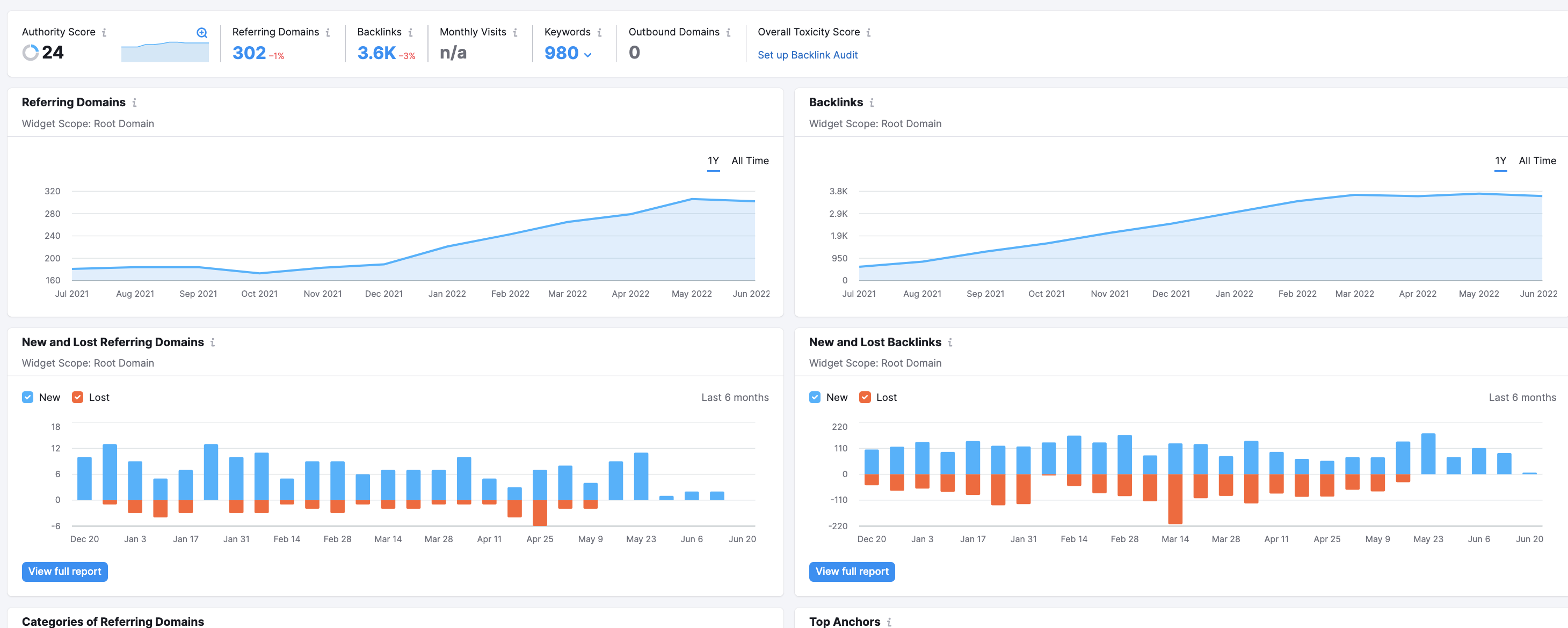Show info for Outbound Domains
The height and width of the screenshot is (628, 1568).
729,32
